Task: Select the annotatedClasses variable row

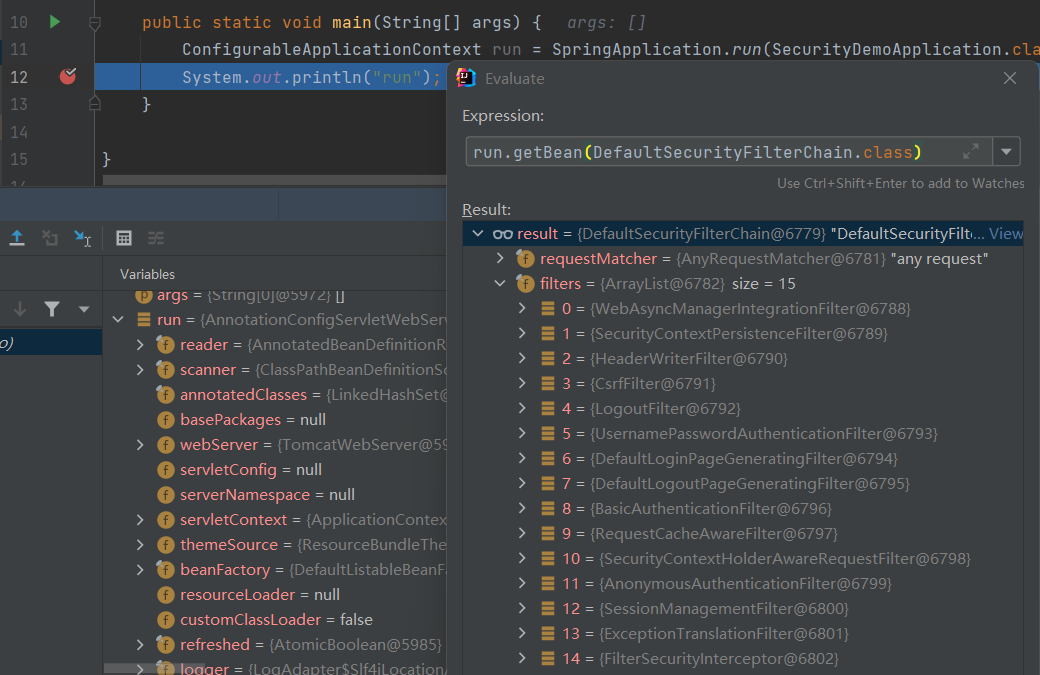Action: [x=275, y=395]
